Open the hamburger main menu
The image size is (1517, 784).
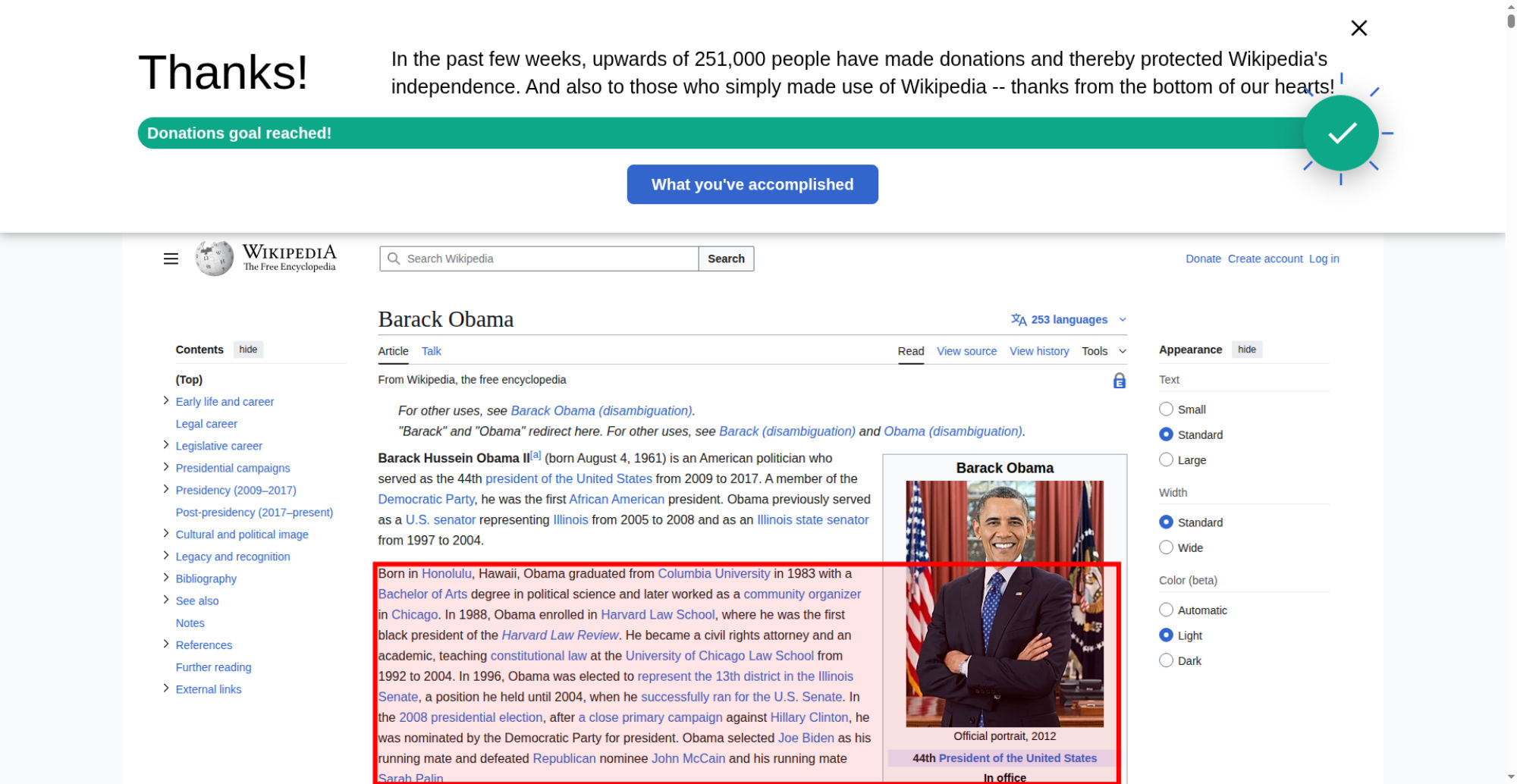click(171, 259)
